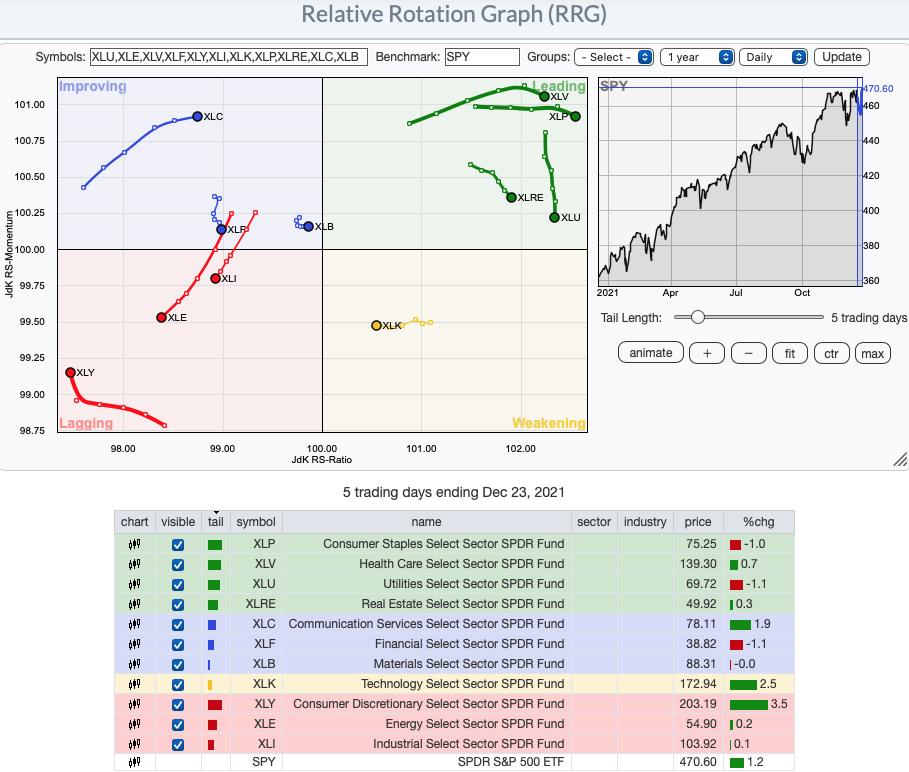
Task: Click the Update button
Action: pyautogui.click(x=841, y=57)
